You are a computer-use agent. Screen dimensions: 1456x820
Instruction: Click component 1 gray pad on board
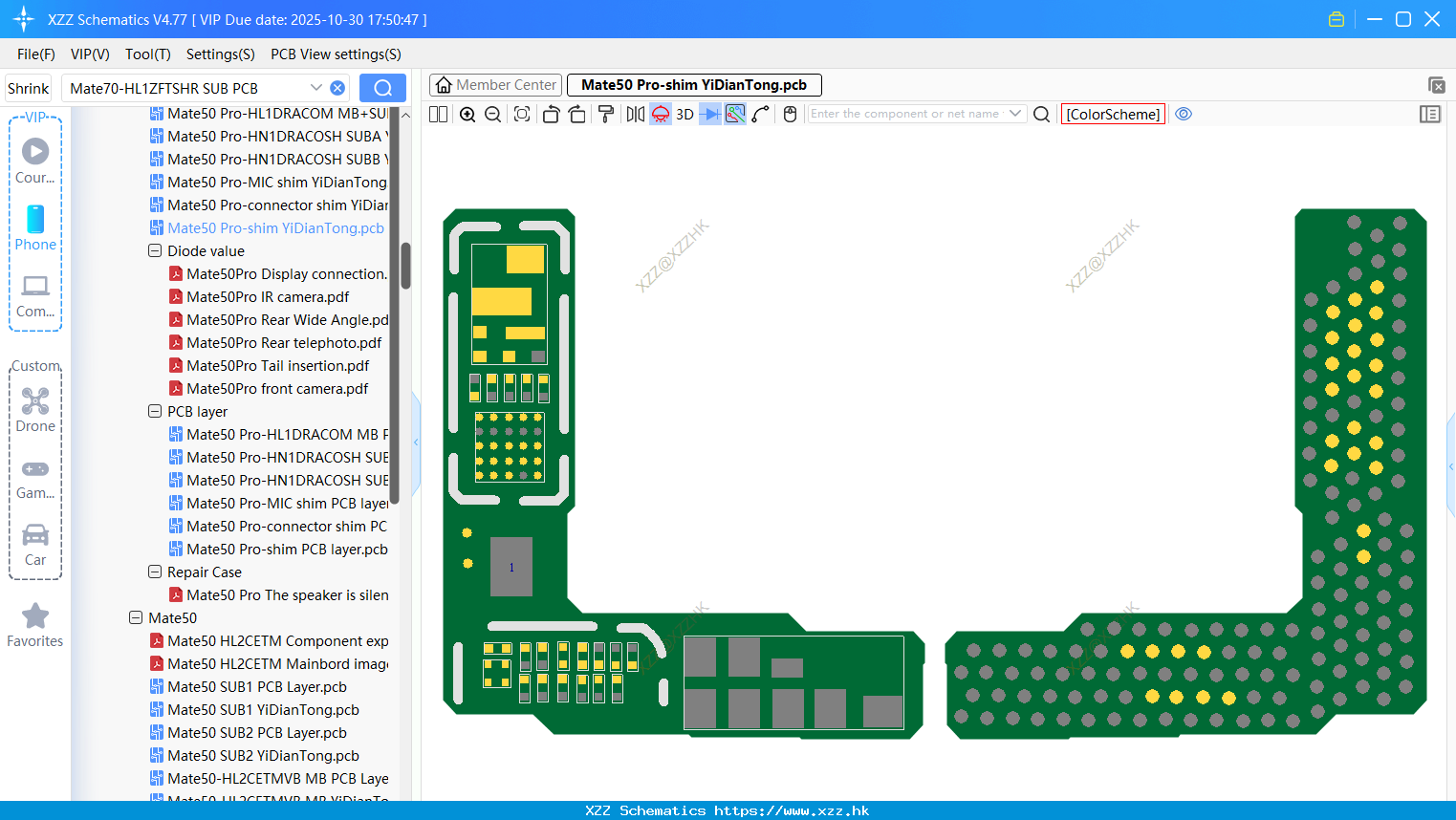pos(511,567)
